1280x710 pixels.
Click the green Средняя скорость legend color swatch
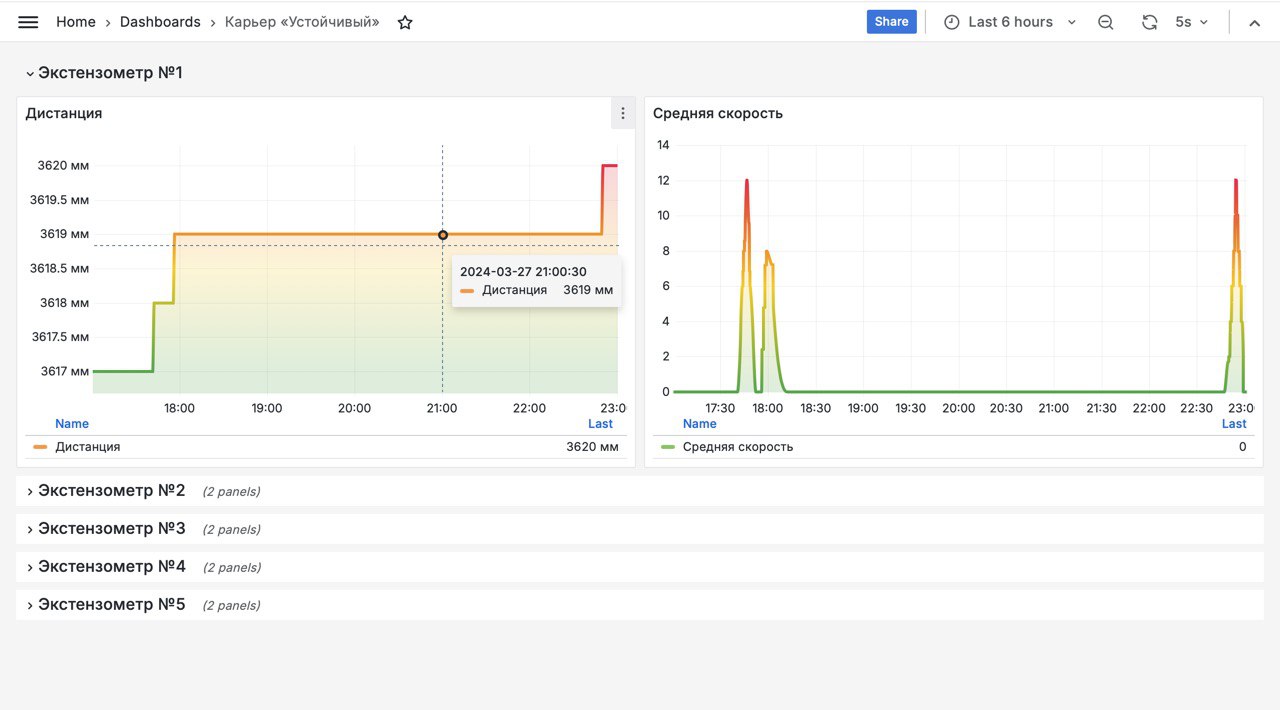668,447
